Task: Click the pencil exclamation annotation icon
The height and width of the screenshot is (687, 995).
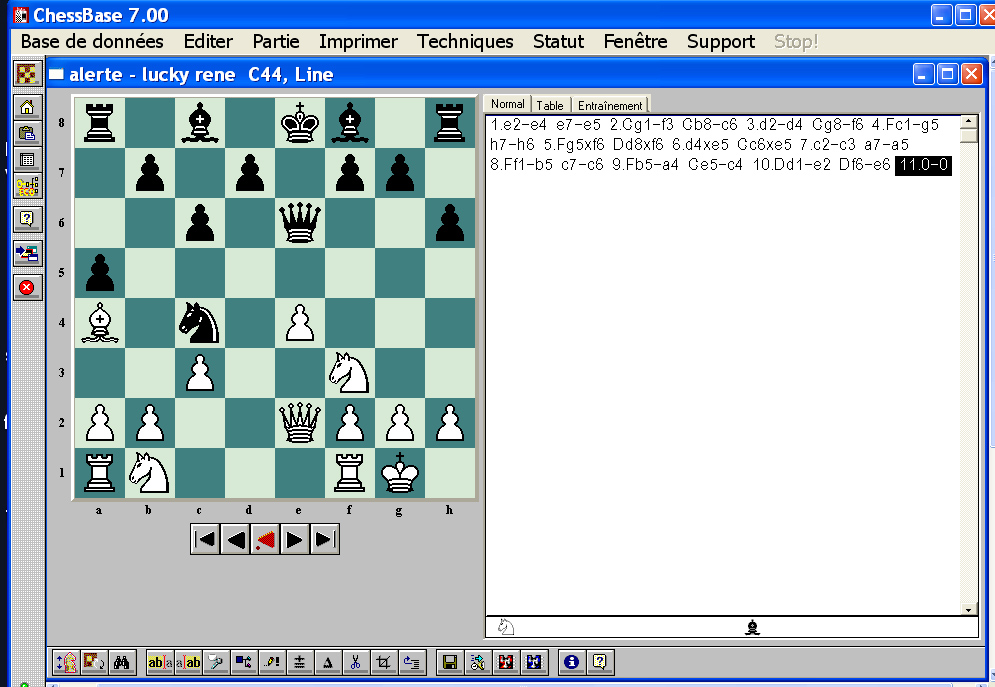Action: coord(272,662)
